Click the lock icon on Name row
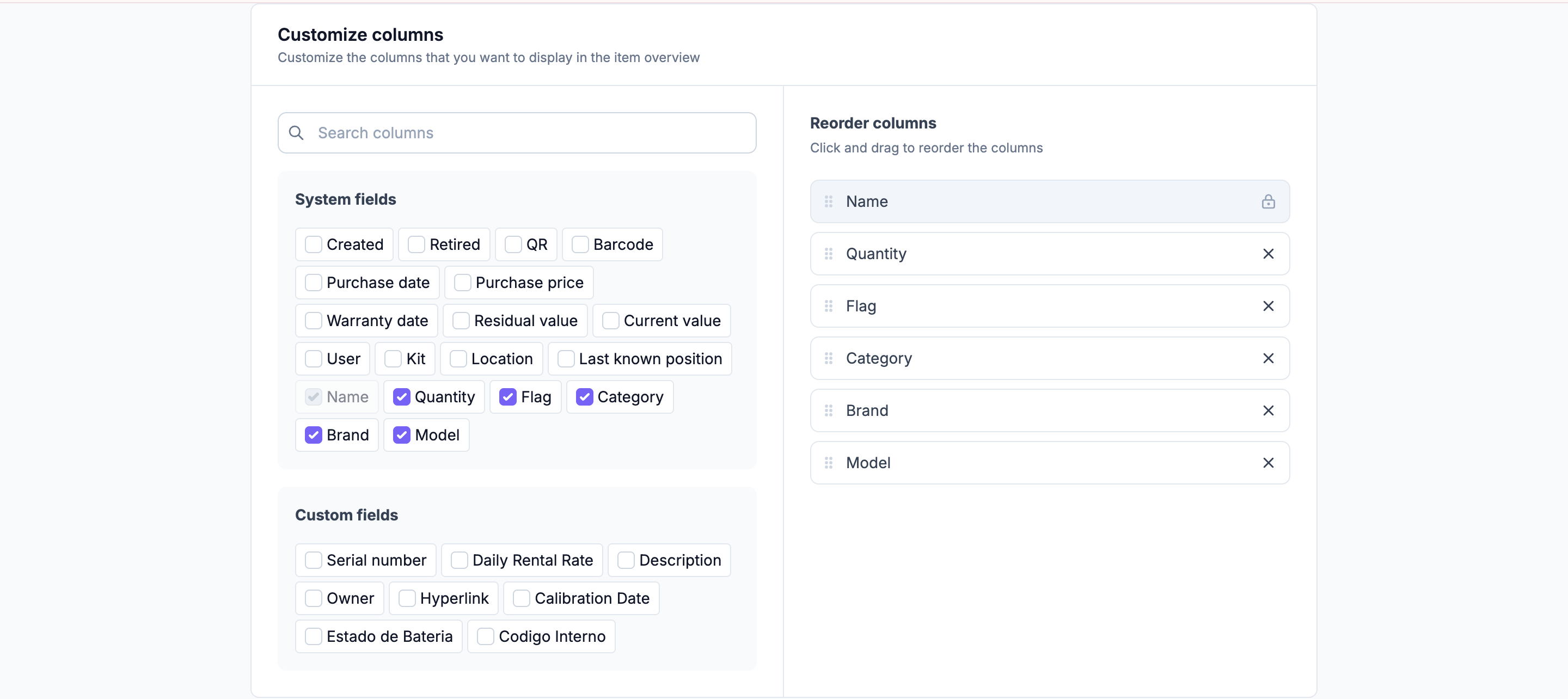 1268,201
